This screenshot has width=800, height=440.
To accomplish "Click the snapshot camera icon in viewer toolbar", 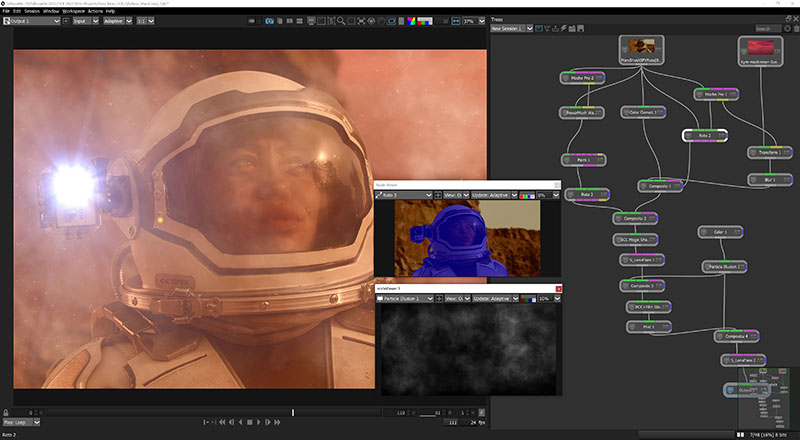I will tap(269, 20).
